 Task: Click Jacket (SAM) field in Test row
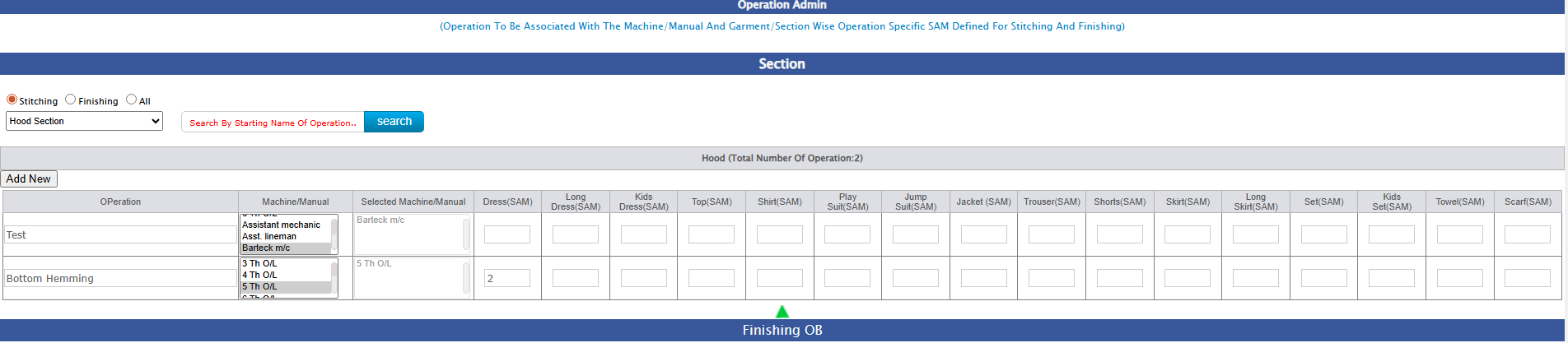[984, 234]
